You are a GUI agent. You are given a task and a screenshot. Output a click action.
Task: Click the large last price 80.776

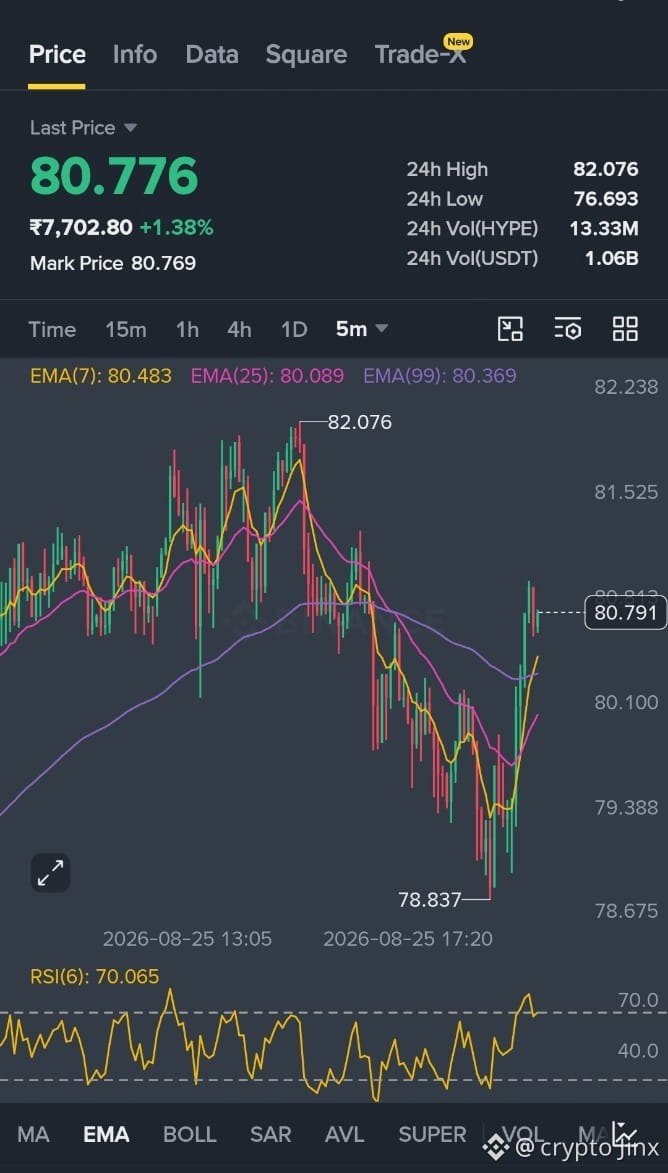click(114, 176)
